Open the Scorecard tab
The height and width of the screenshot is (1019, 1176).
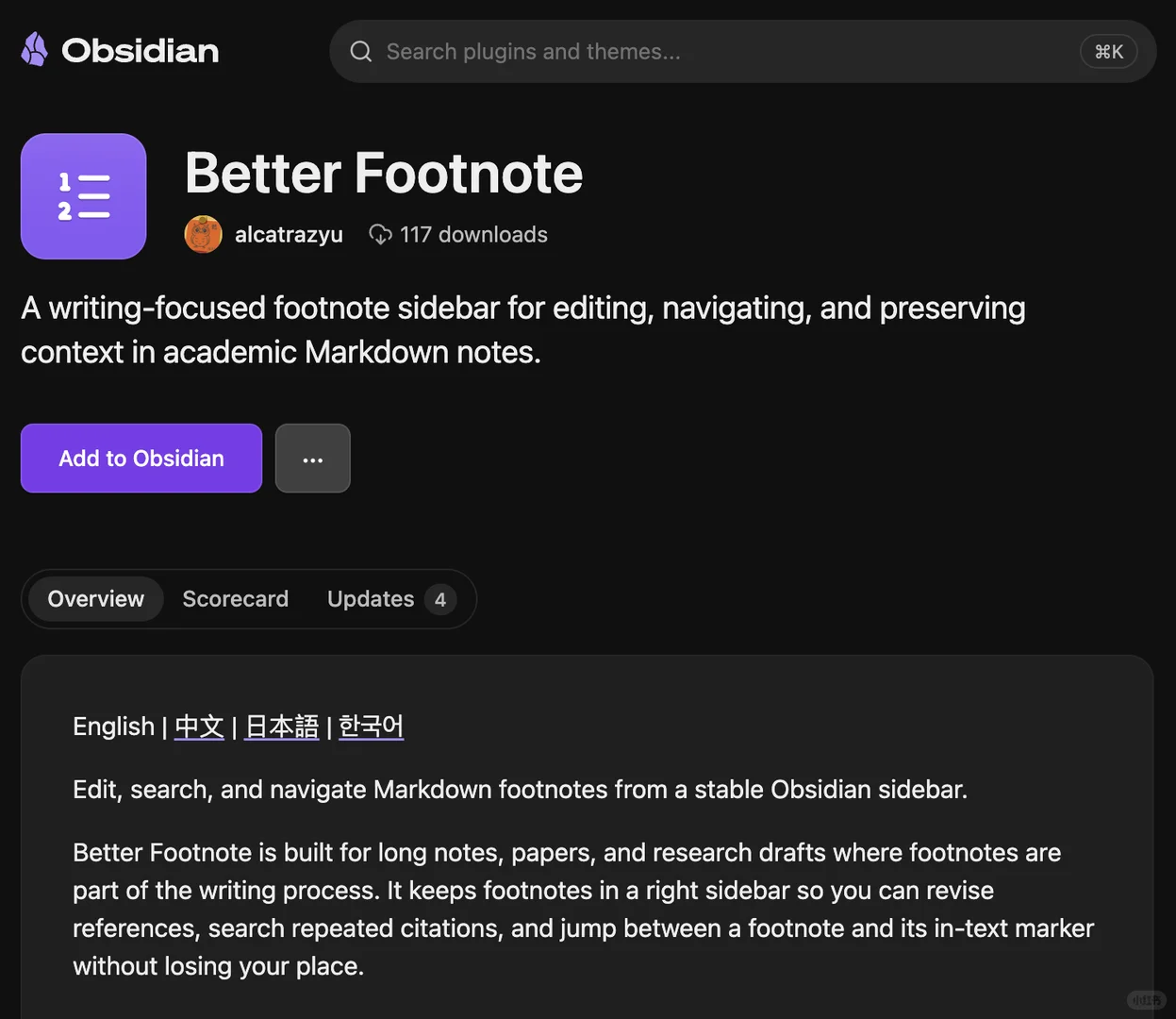coord(236,599)
